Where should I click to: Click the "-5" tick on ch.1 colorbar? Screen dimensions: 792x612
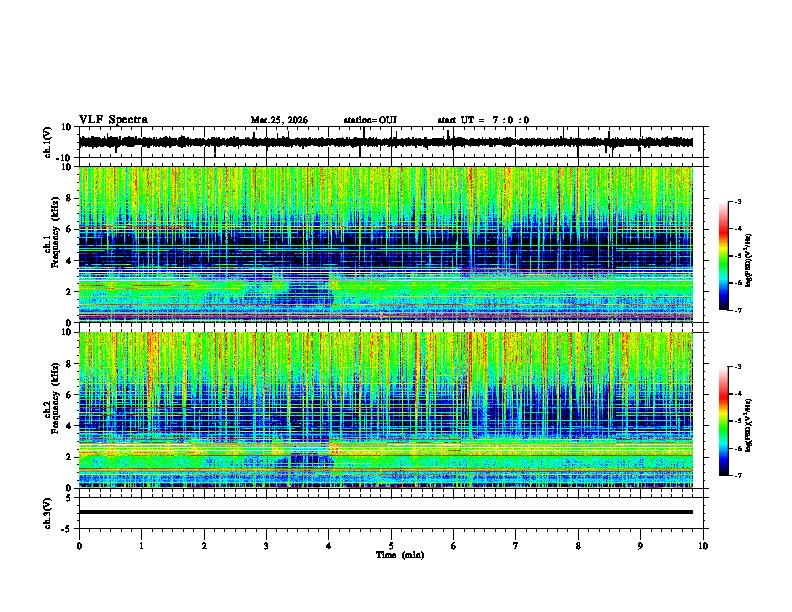(738, 256)
